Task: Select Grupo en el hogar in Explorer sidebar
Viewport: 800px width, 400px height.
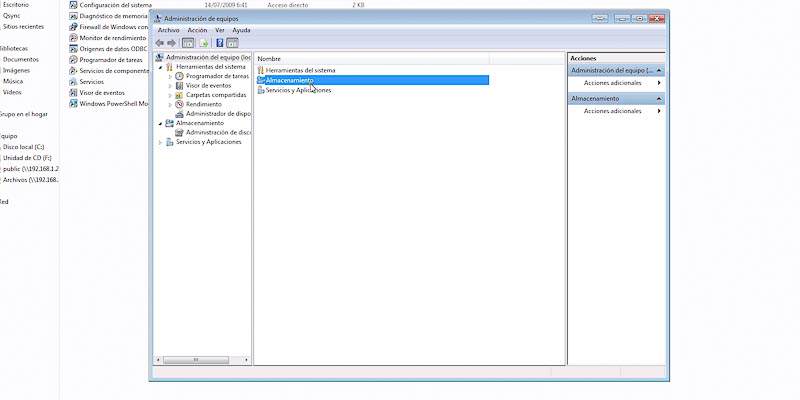Action: click(x=23, y=114)
